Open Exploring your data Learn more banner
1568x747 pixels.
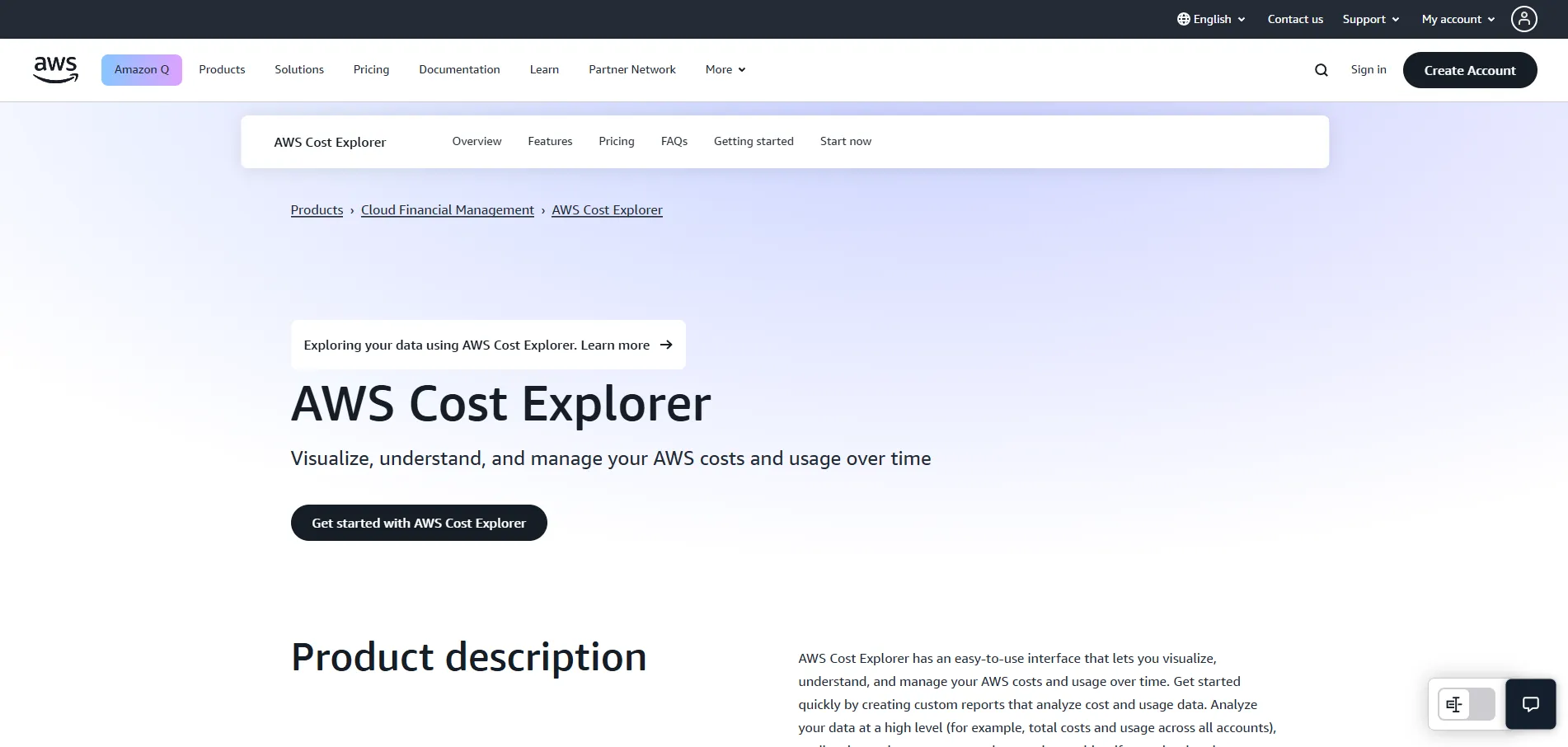tap(488, 345)
